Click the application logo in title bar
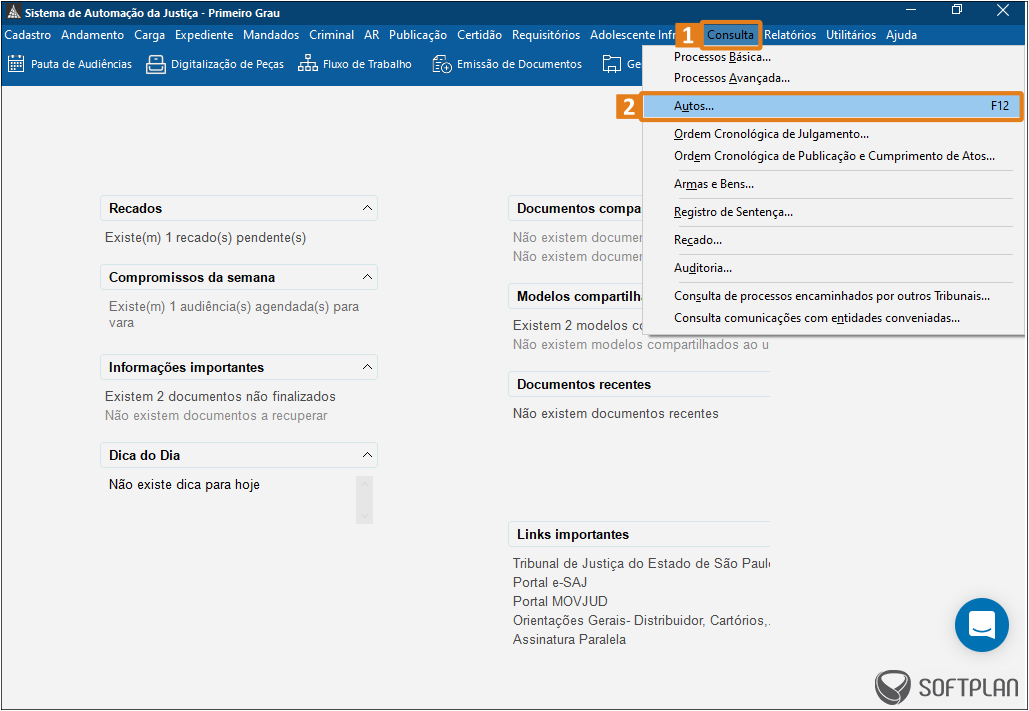The height and width of the screenshot is (711, 1029). (13, 12)
